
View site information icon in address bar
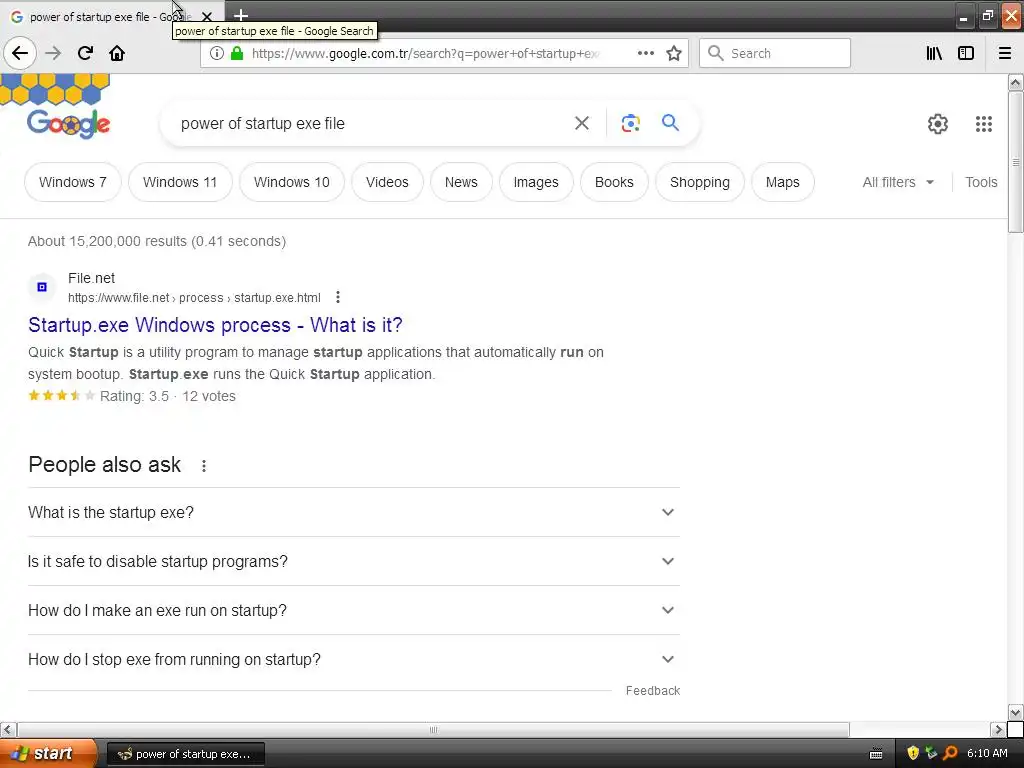(217, 53)
